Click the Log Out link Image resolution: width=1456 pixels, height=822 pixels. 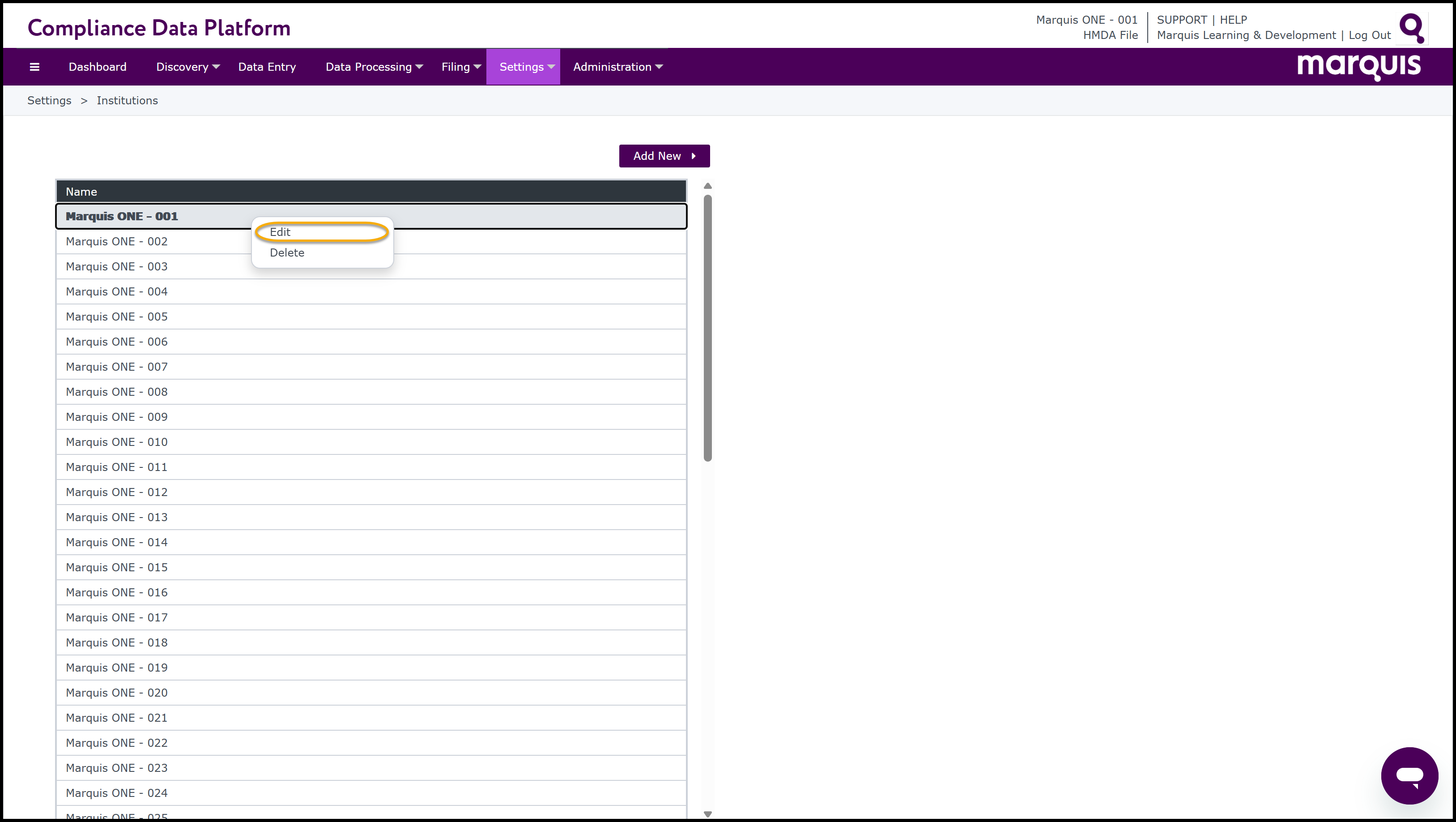coord(1370,35)
